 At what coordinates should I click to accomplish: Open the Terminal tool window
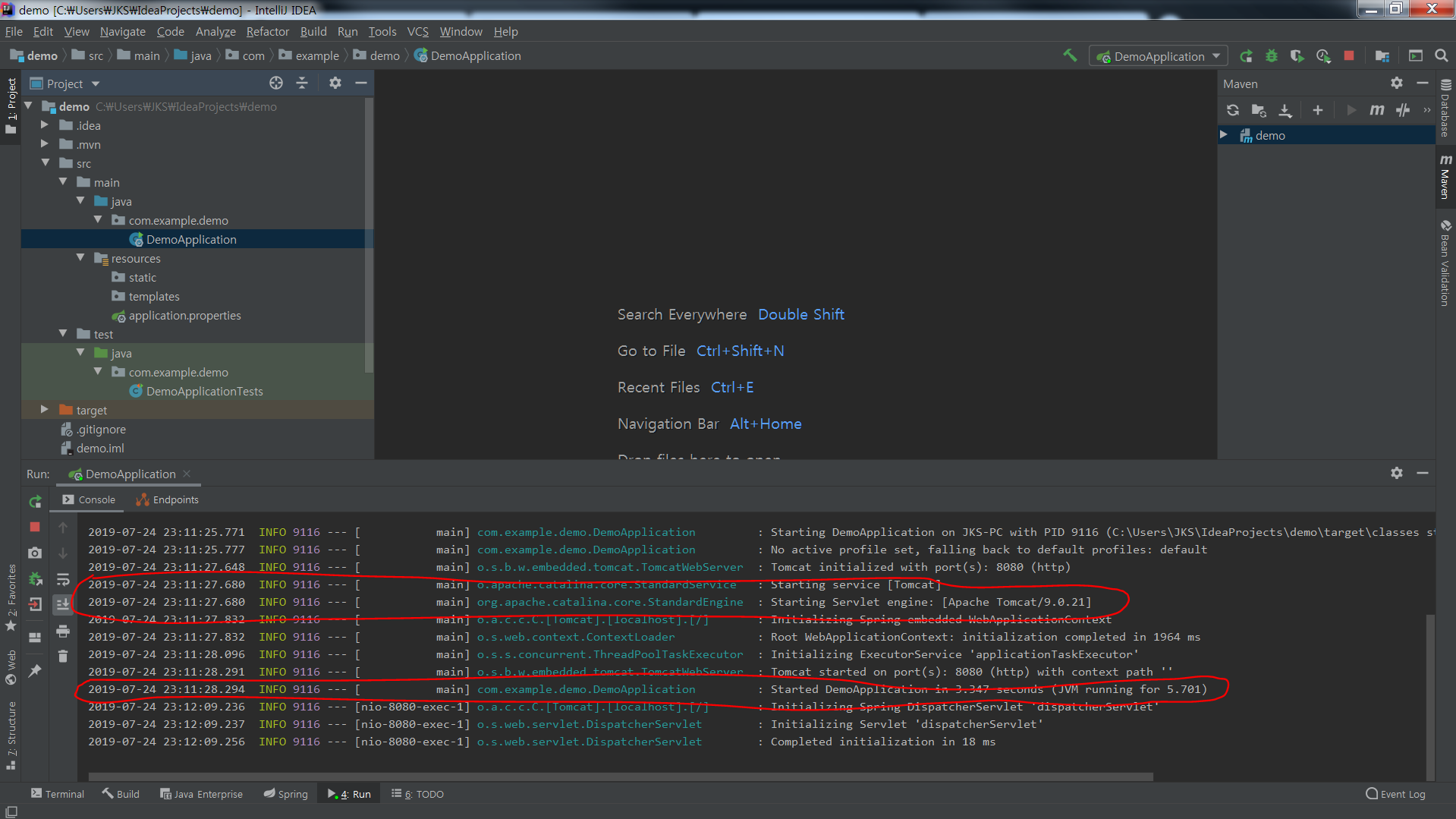(x=57, y=794)
